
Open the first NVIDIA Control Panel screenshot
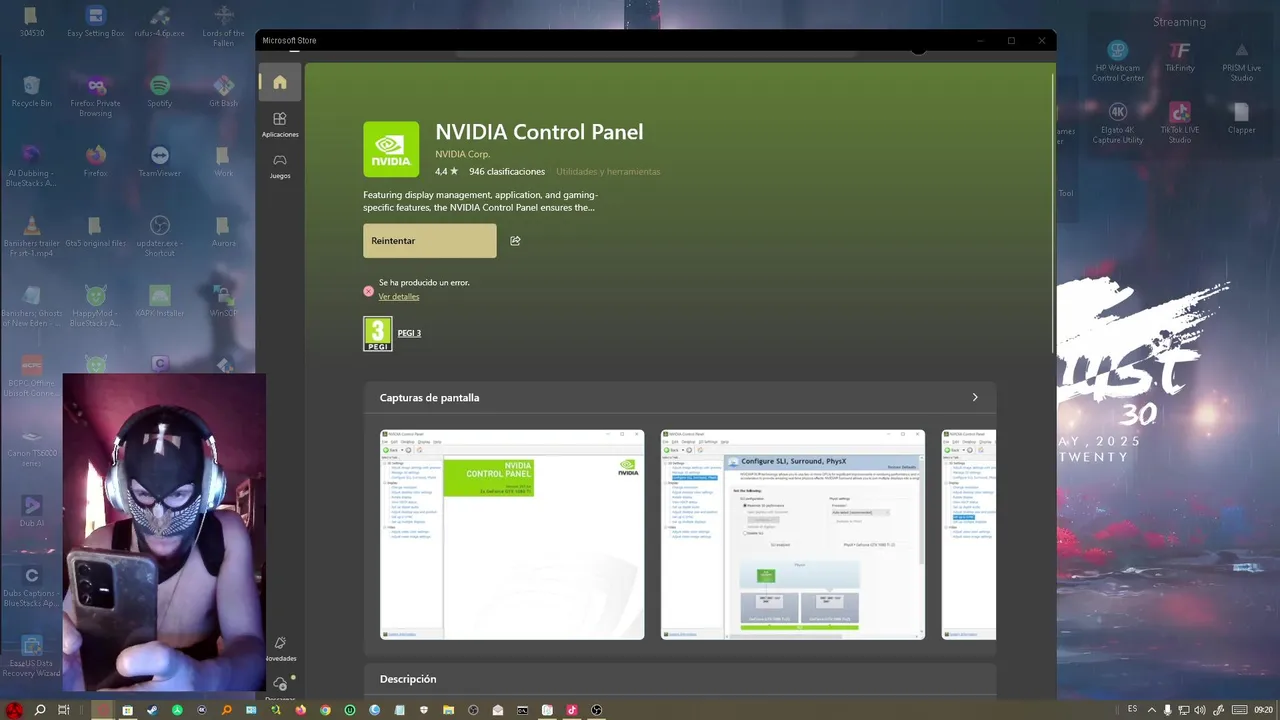(512, 535)
